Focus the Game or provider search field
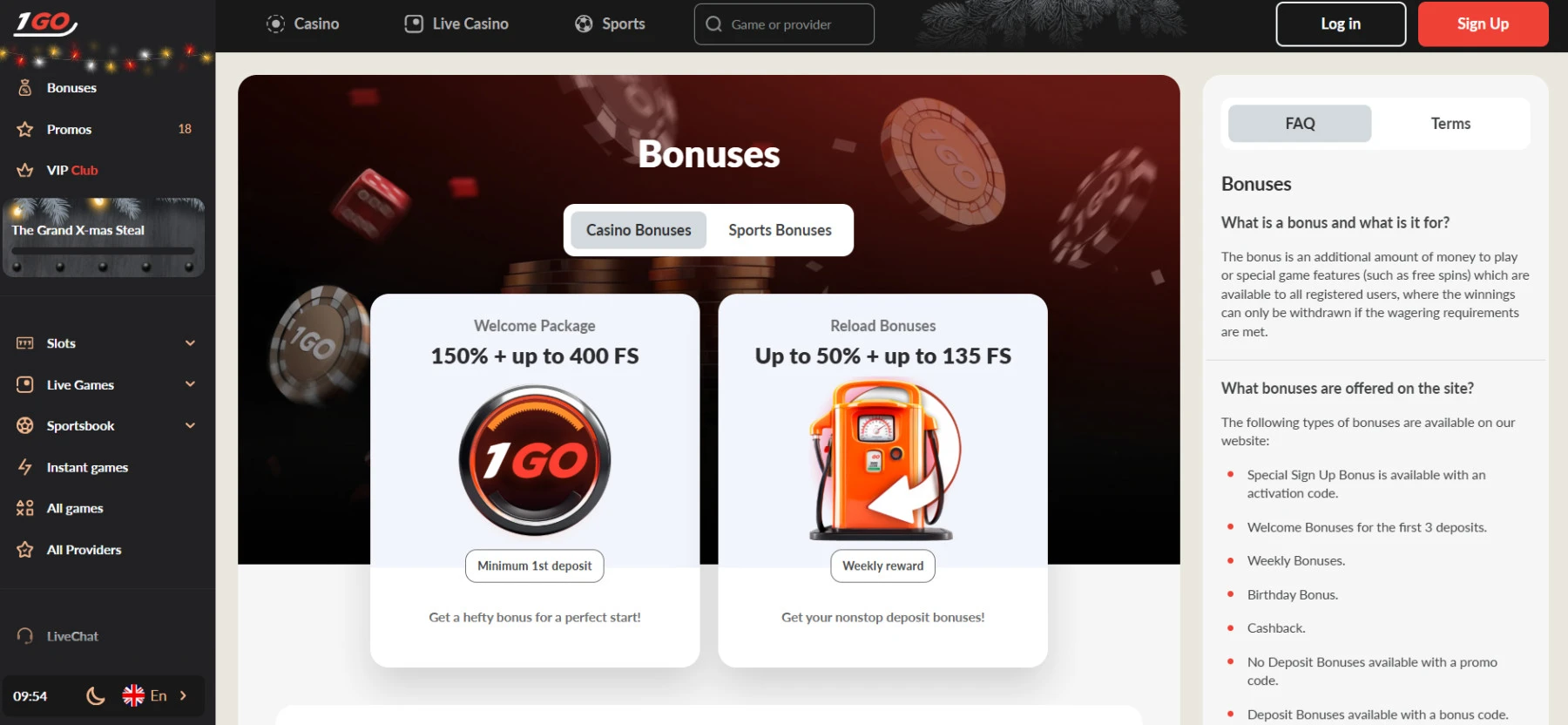This screenshot has height=725, width=1568. coord(784,24)
